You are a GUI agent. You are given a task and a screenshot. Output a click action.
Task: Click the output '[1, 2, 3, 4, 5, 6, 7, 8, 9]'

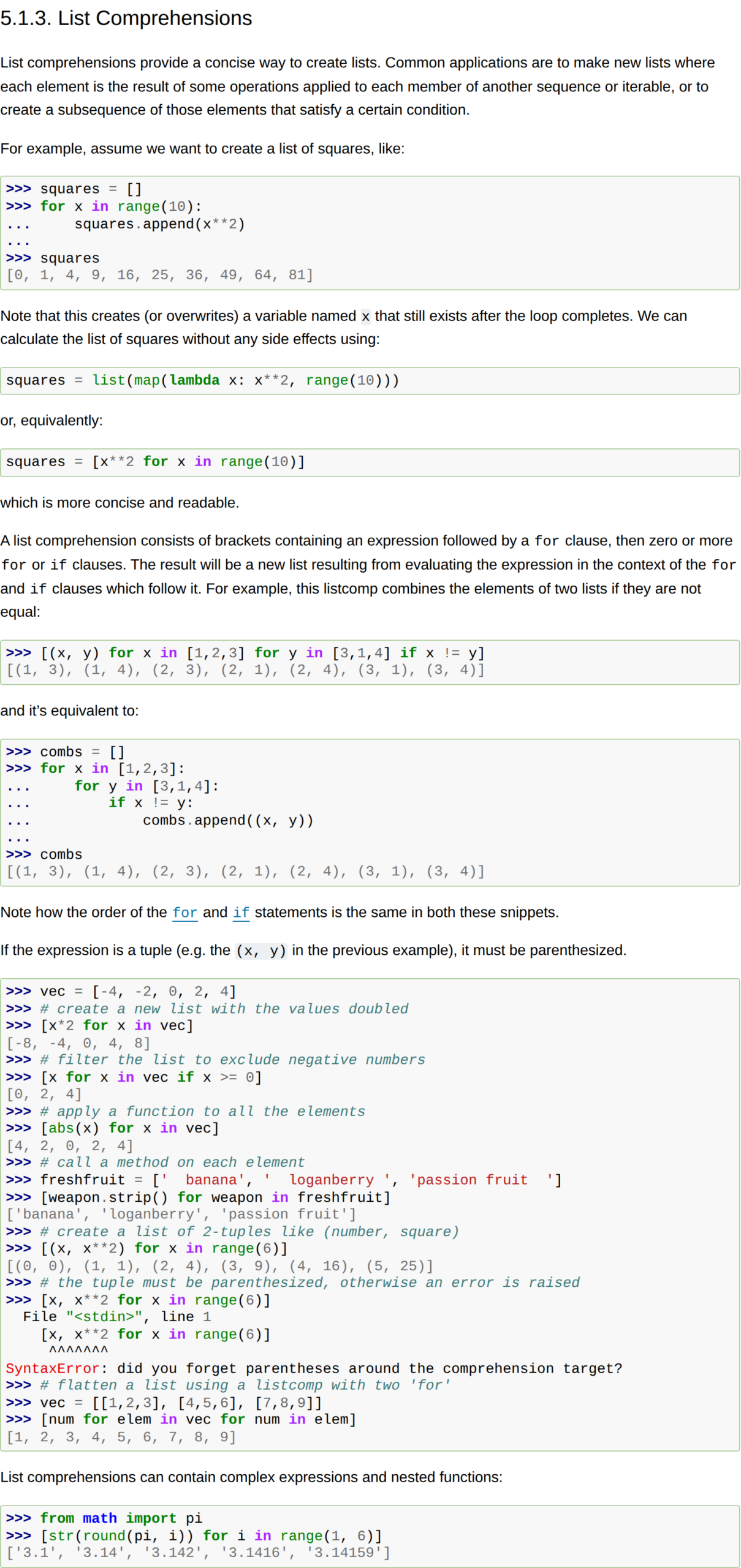[x=121, y=1437]
